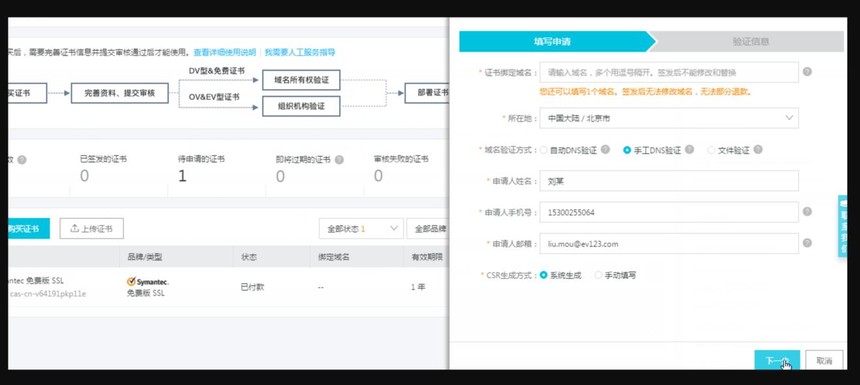Click help icon next to certificate domain field
The height and width of the screenshot is (385, 860).
pos(807,72)
